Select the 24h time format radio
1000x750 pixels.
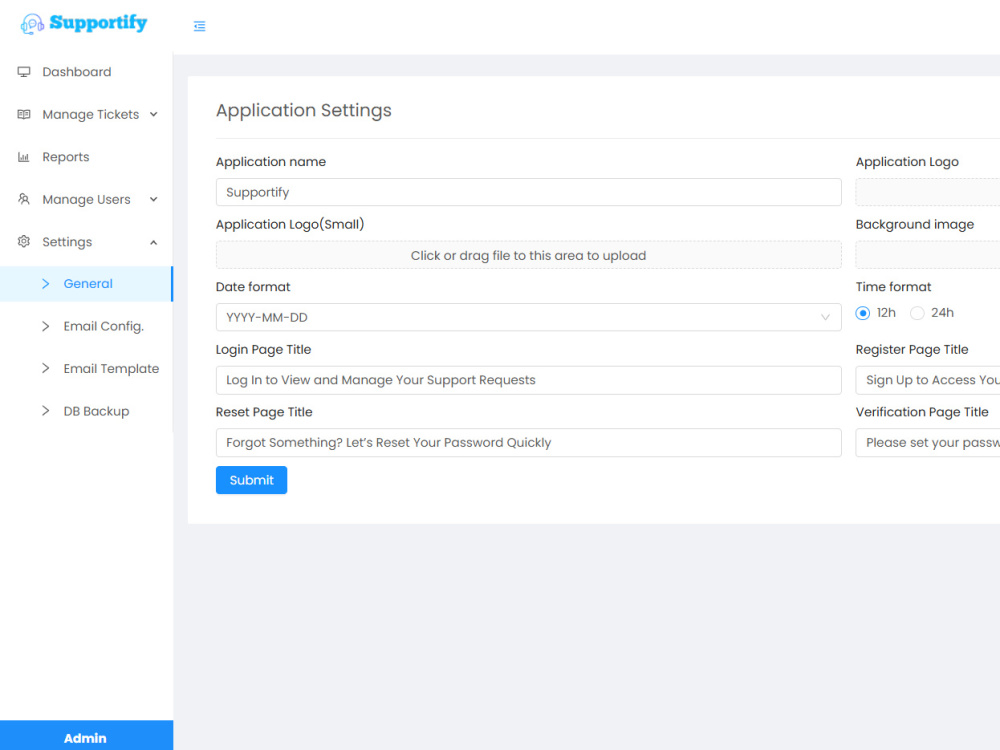[x=917, y=313]
